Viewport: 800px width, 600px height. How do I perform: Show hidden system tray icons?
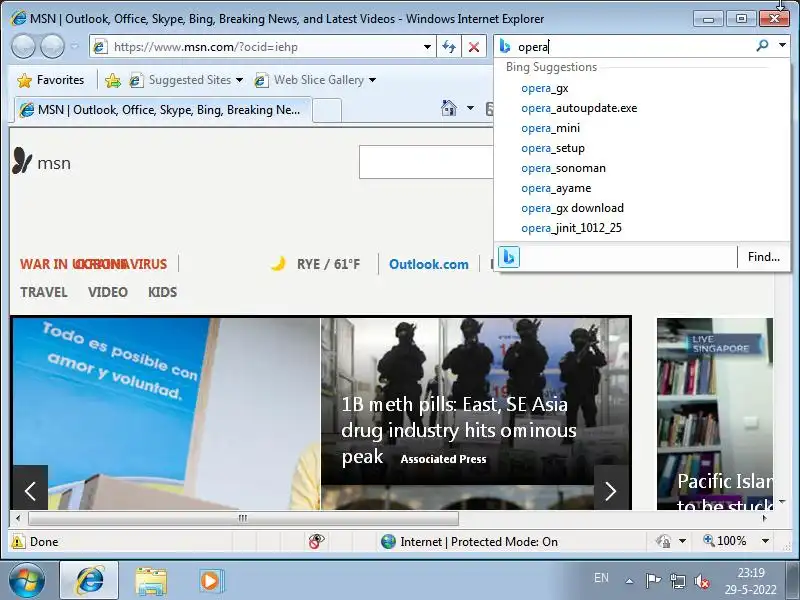tap(629, 581)
